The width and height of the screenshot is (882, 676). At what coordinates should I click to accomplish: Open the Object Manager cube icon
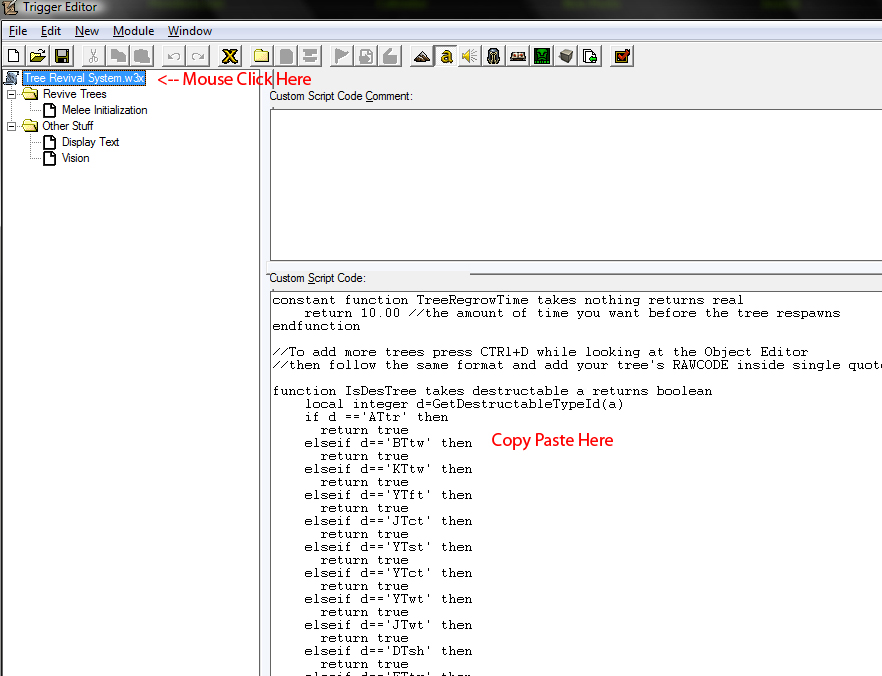click(x=566, y=56)
